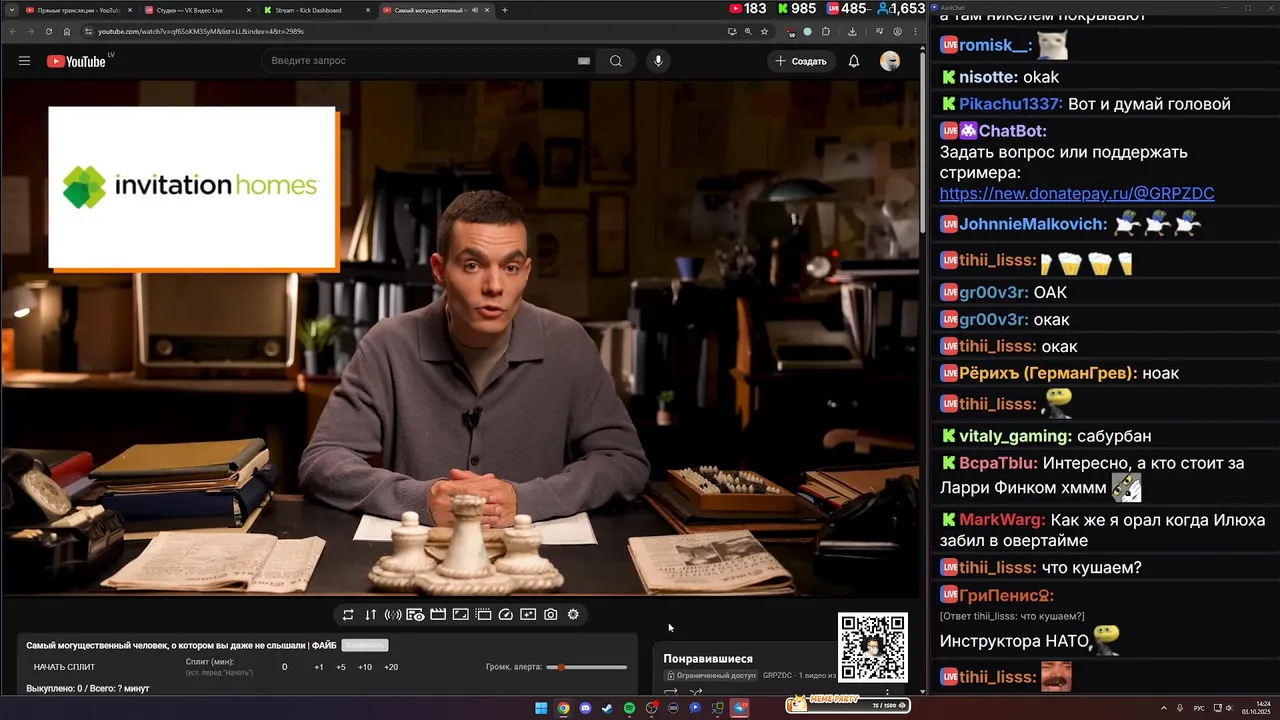Click the split minutes value 0
Image resolution: width=1280 pixels, height=720 pixels.
click(284, 667)
